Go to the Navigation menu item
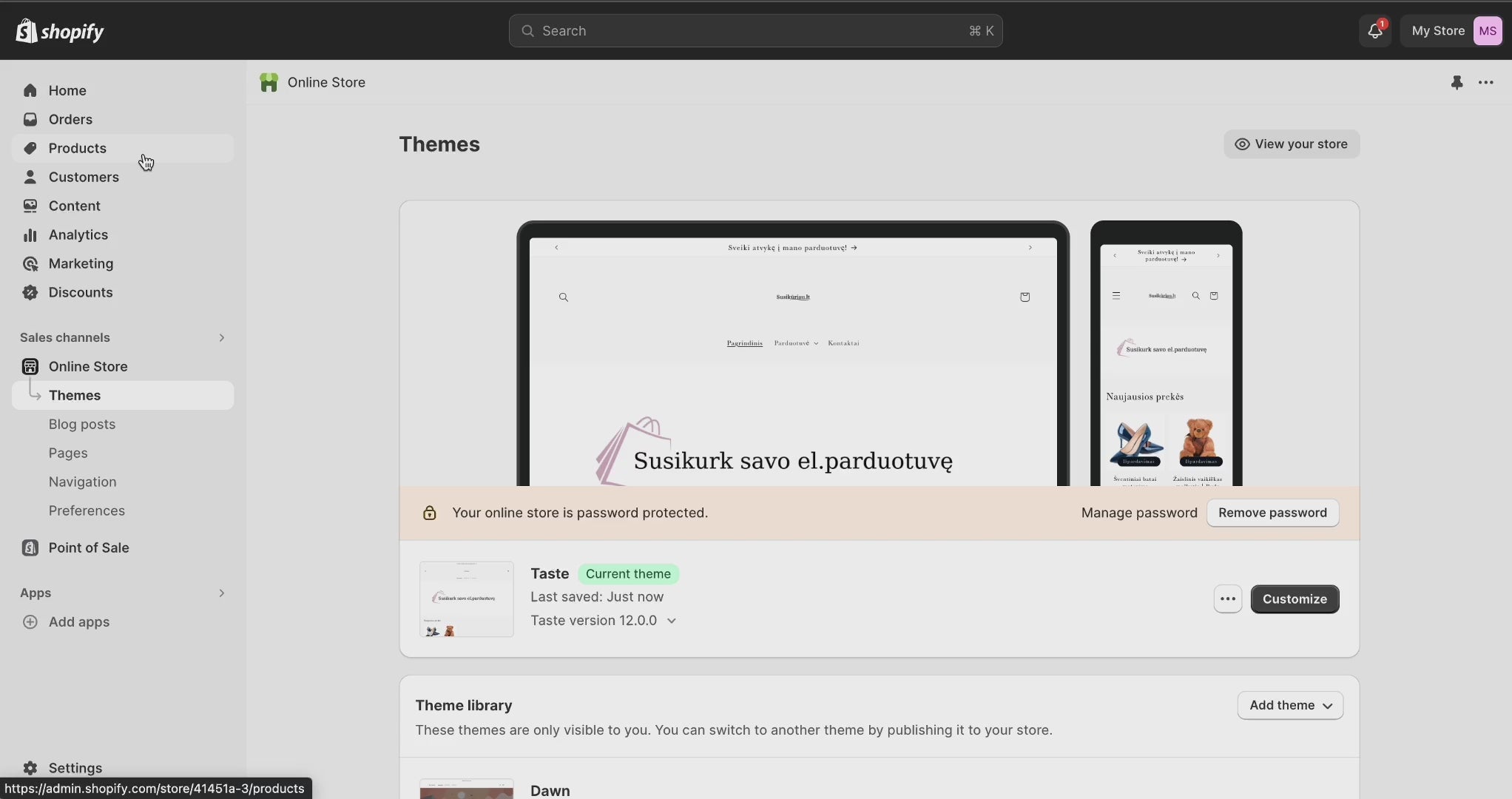1512x799 pixels. [82, 482]
